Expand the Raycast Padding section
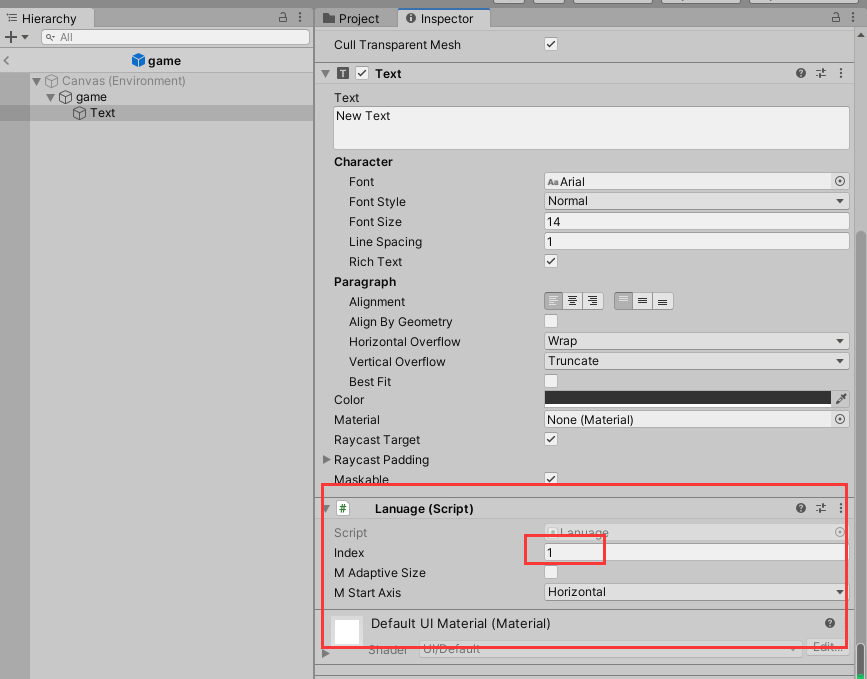867x679 pixels. tap(327, 460)
